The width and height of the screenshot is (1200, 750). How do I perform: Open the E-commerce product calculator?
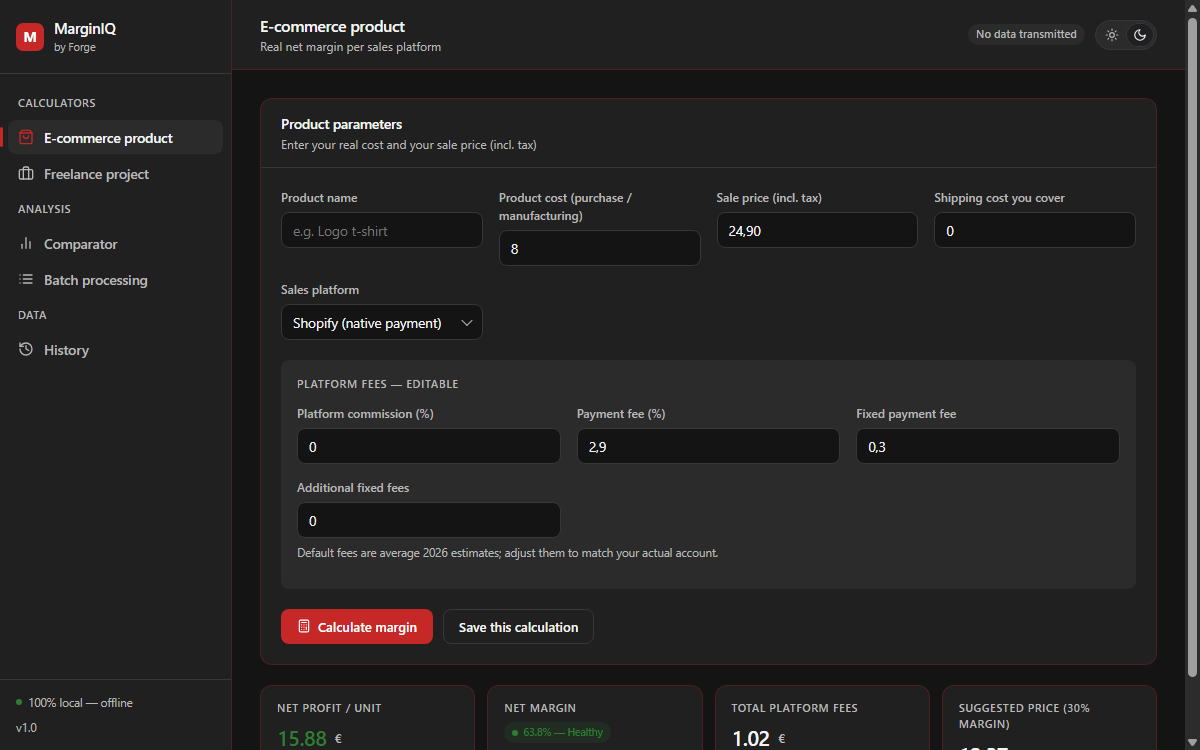(115, 138)
